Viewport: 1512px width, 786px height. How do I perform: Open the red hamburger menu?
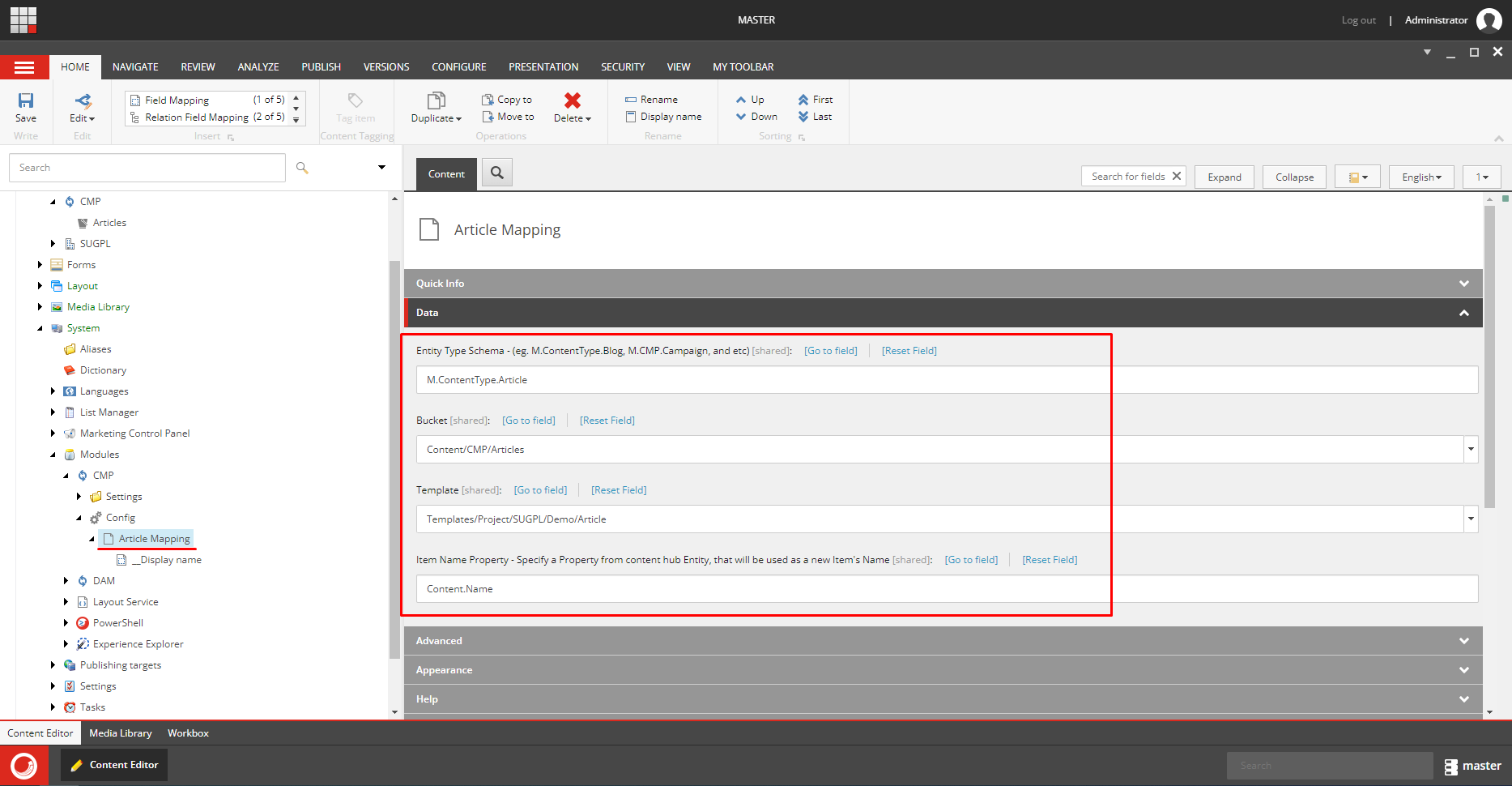[x=24, y=67]
